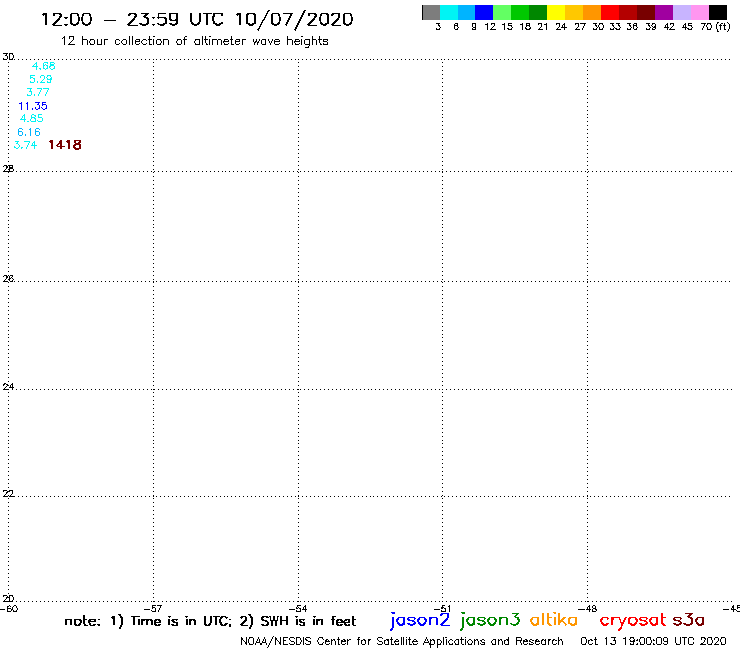Click the orange altika satellite label
740x650 pixels.
point(554,619)
